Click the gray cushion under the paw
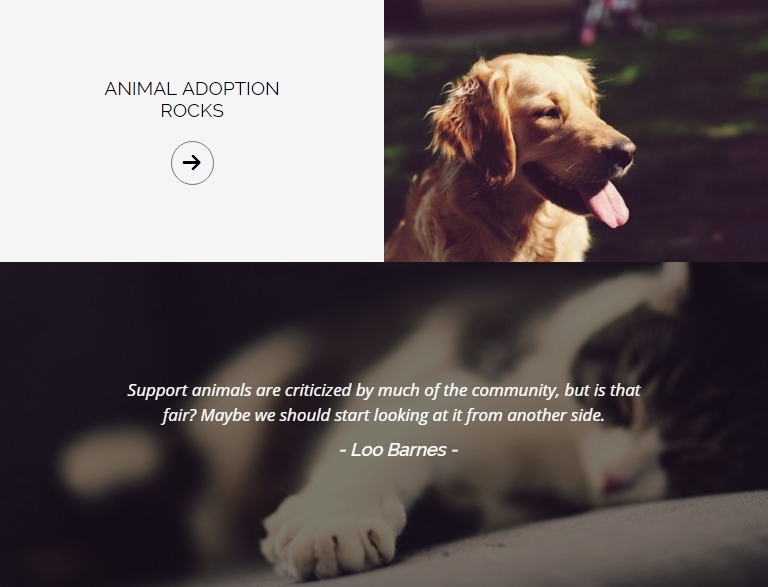The width and height of the screenshot is (768, 587). [563, 544]
